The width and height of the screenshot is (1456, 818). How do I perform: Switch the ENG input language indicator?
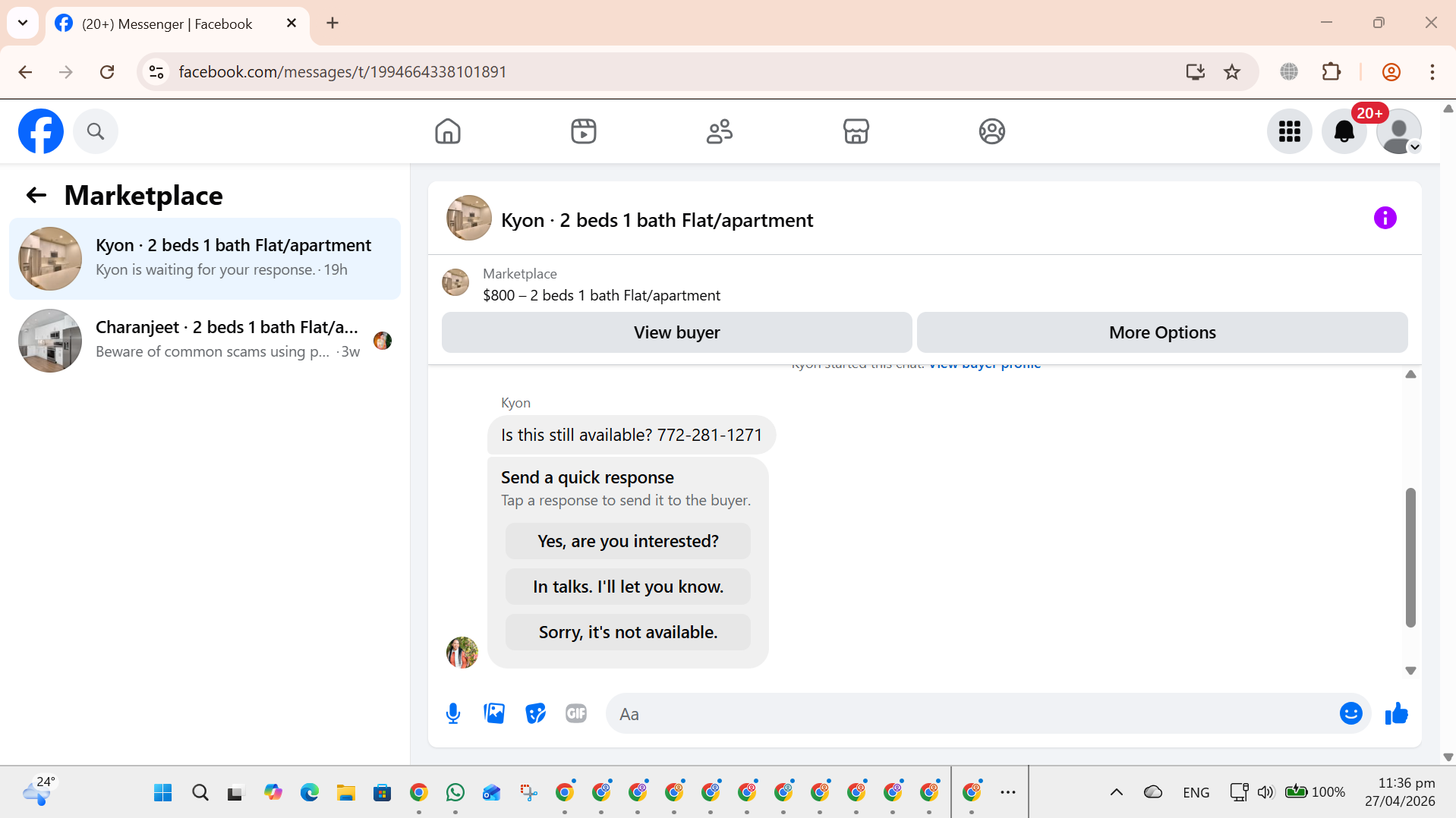coord(1196,792)
